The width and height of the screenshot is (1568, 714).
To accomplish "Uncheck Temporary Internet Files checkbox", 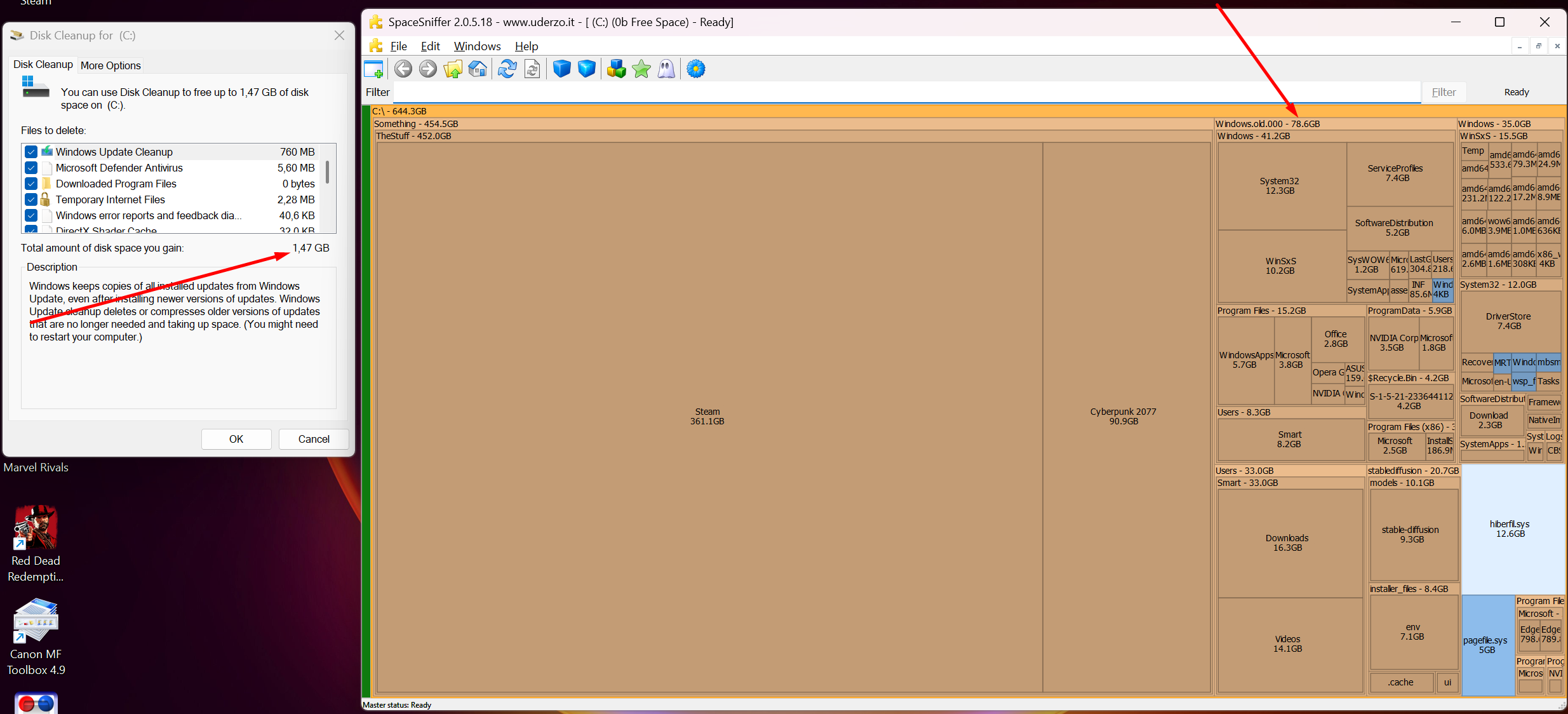I will point(31,199).
